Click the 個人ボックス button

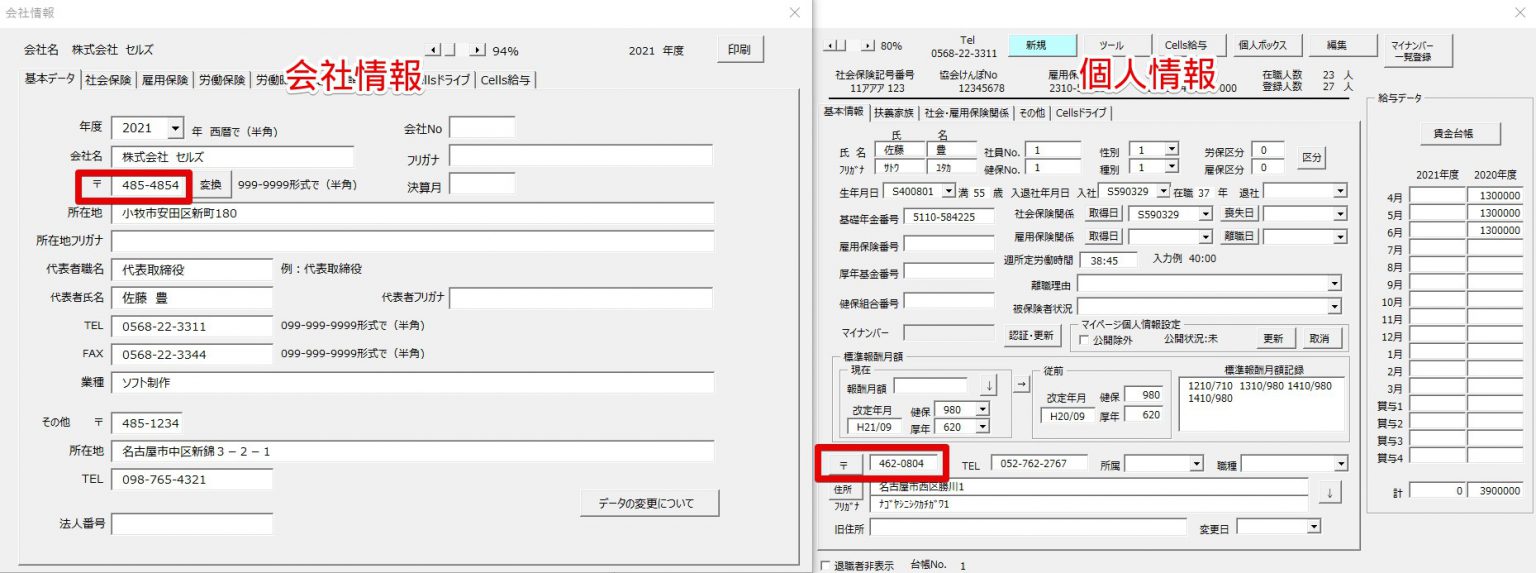pyautogui.click(x=1268, y=45)
